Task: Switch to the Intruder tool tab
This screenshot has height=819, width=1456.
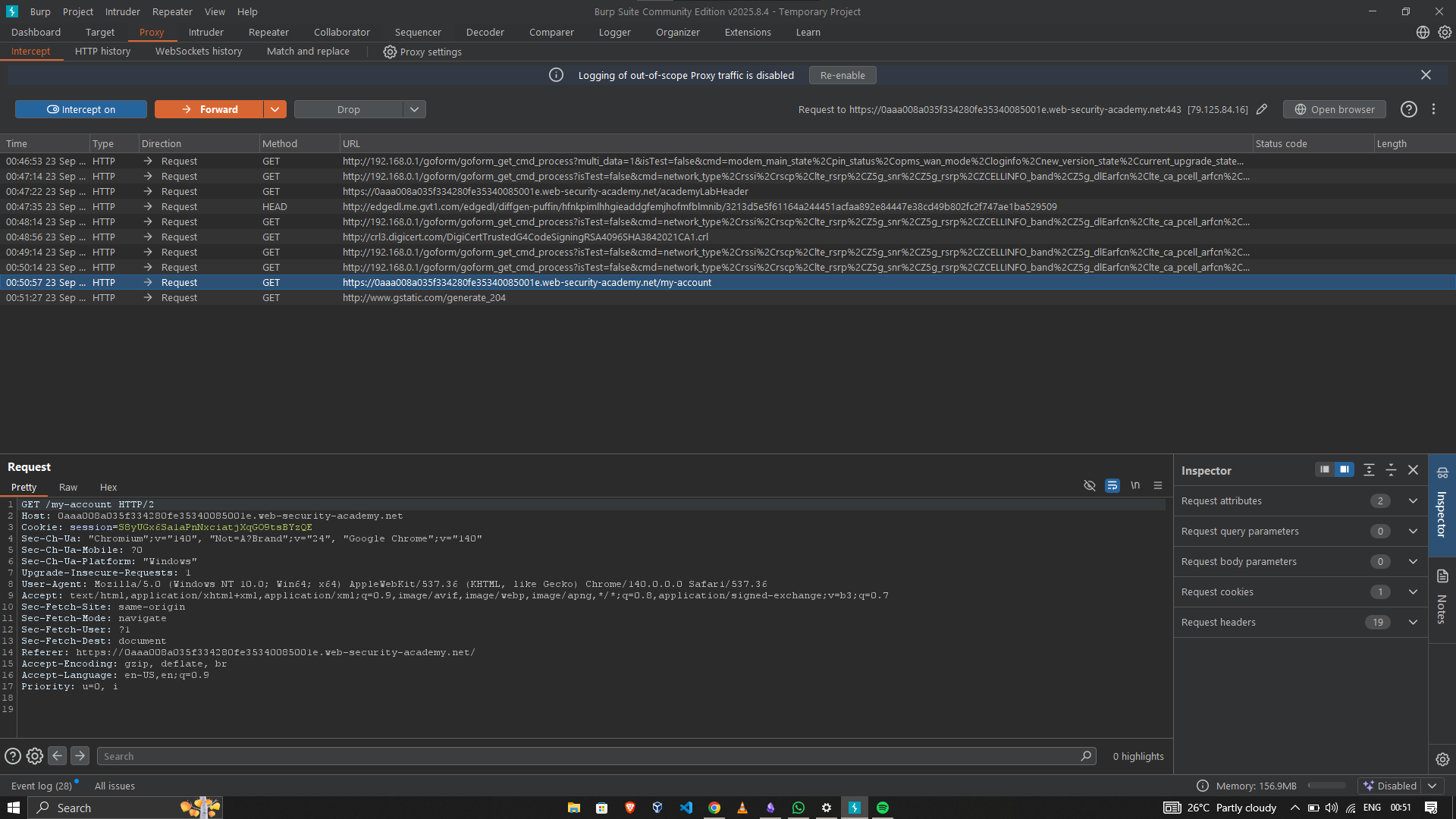Action: (206, 32)
